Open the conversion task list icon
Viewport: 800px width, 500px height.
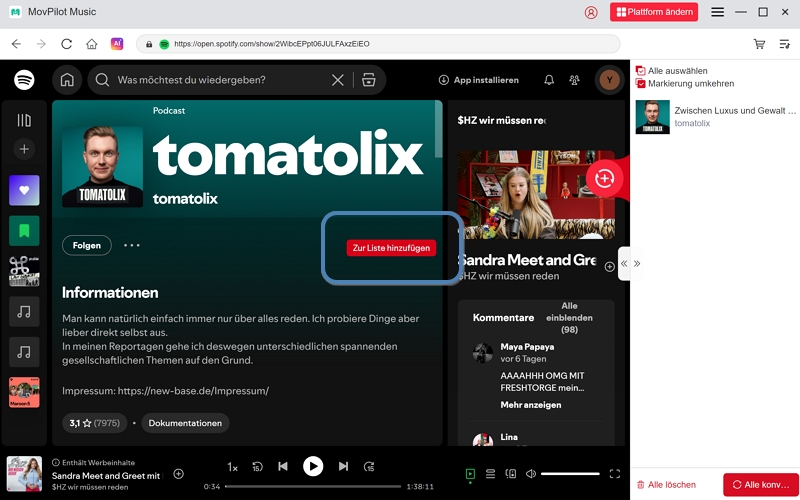[785, 44]
